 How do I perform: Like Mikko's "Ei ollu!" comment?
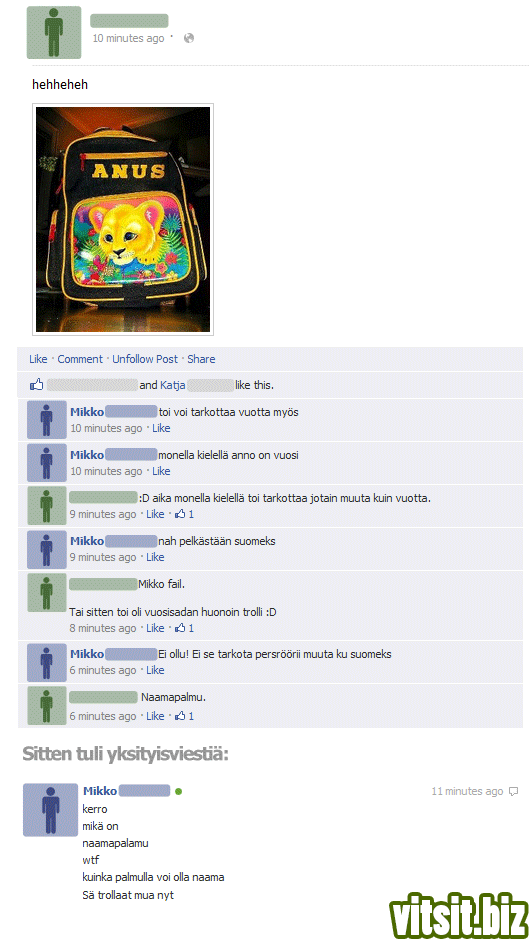[x=155, y=670]
